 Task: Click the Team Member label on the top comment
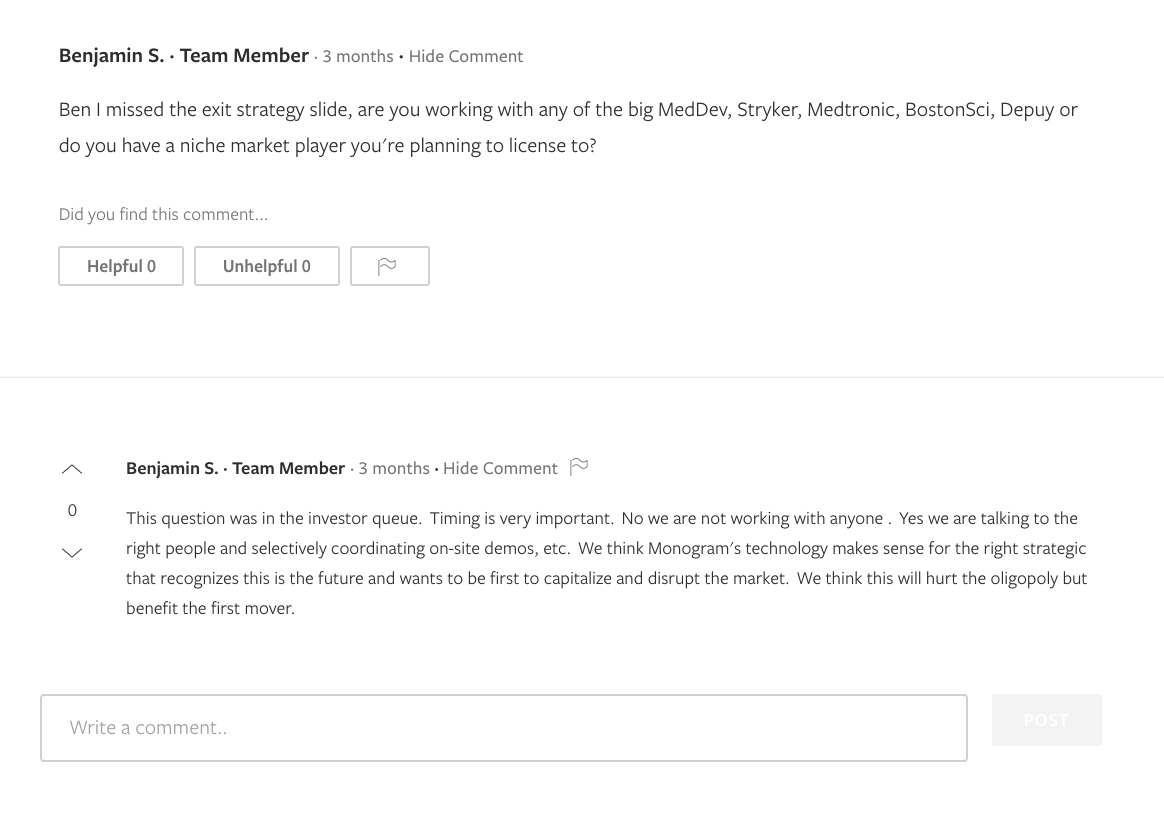(x=244, y=56)
